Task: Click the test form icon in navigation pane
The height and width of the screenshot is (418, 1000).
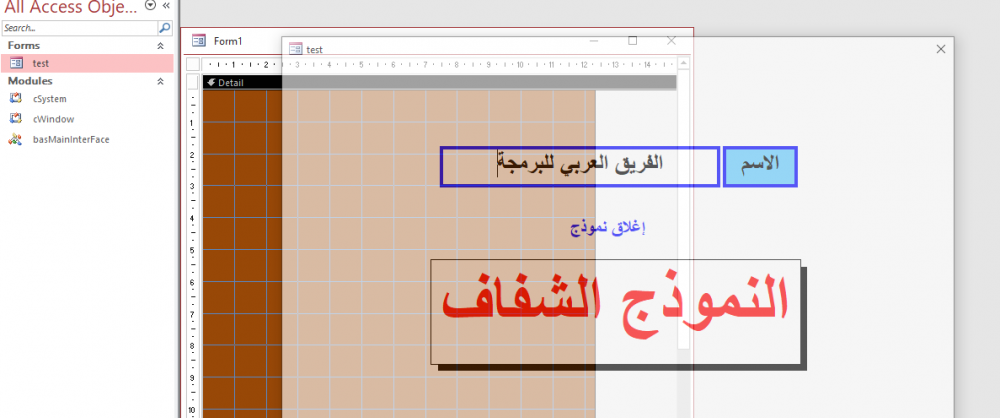Action: (x=16, y=63)
